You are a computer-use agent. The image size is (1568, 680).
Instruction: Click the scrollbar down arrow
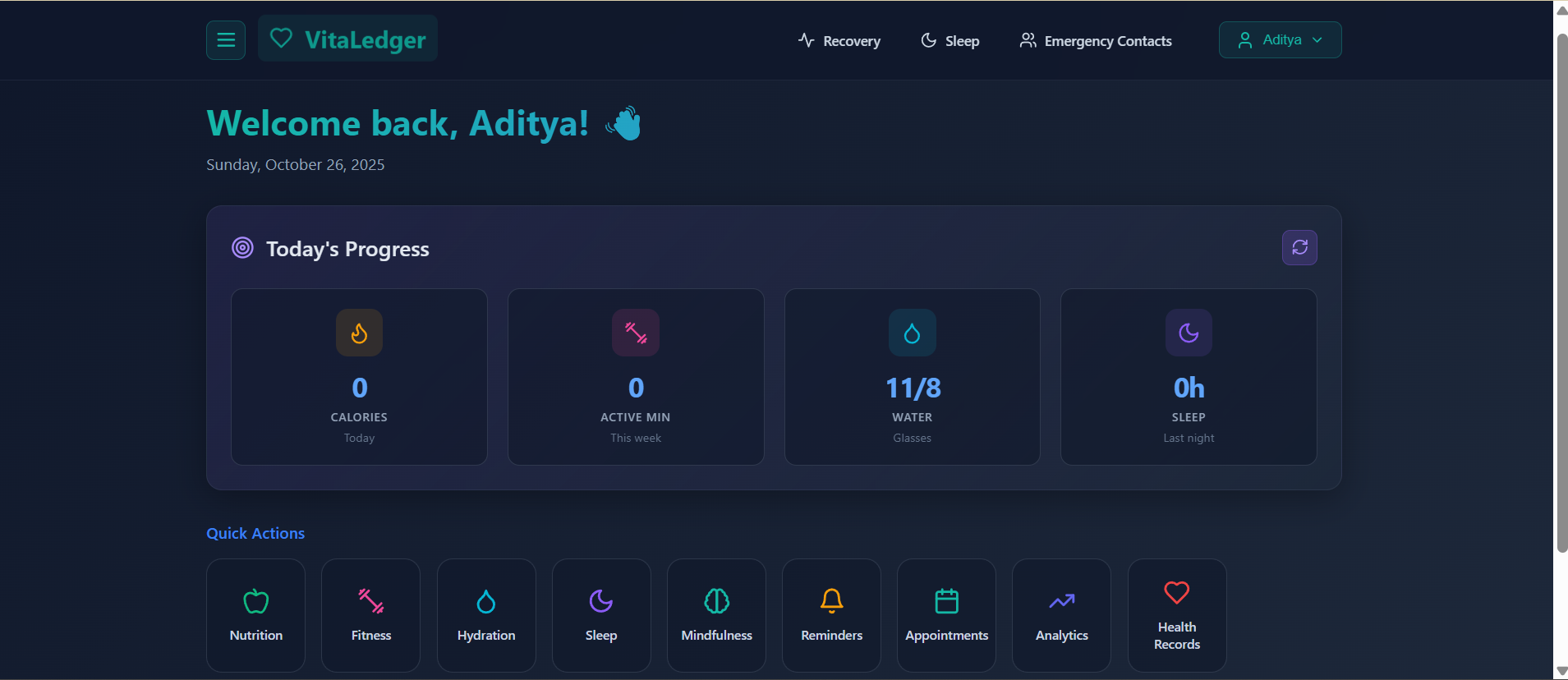click(1561, 671)
